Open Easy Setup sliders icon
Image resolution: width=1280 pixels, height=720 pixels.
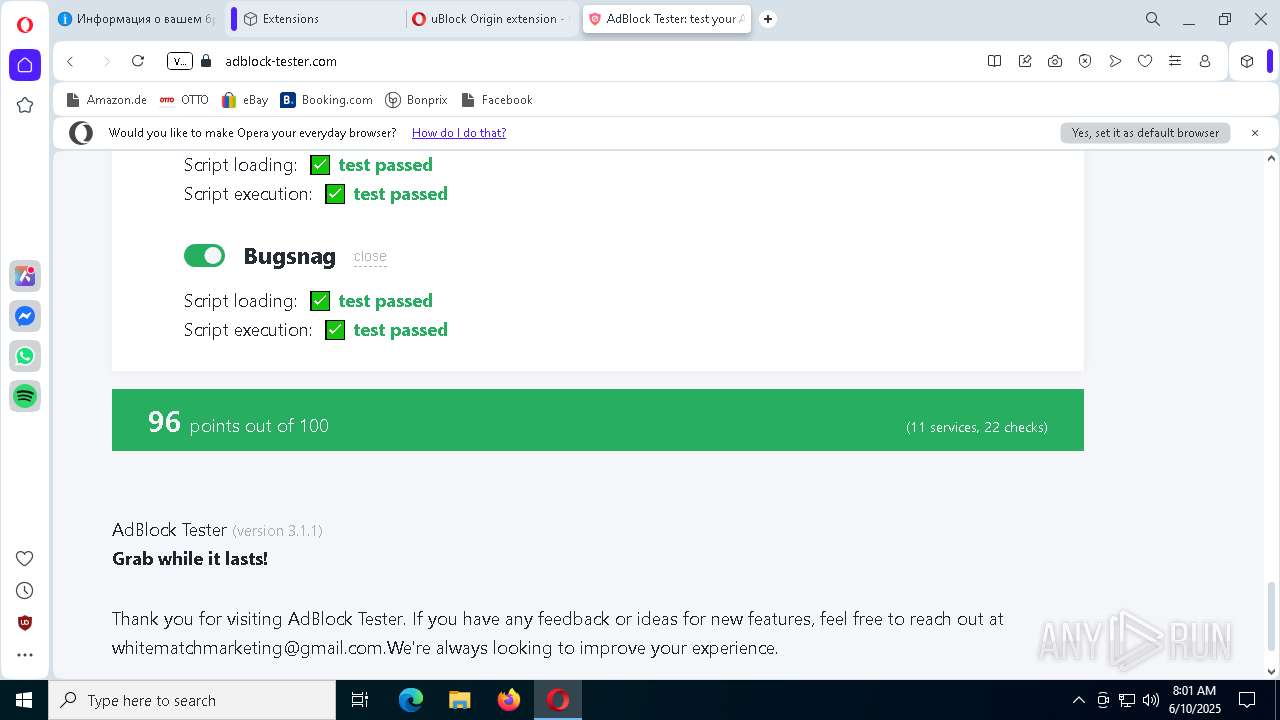point(1175,61)
